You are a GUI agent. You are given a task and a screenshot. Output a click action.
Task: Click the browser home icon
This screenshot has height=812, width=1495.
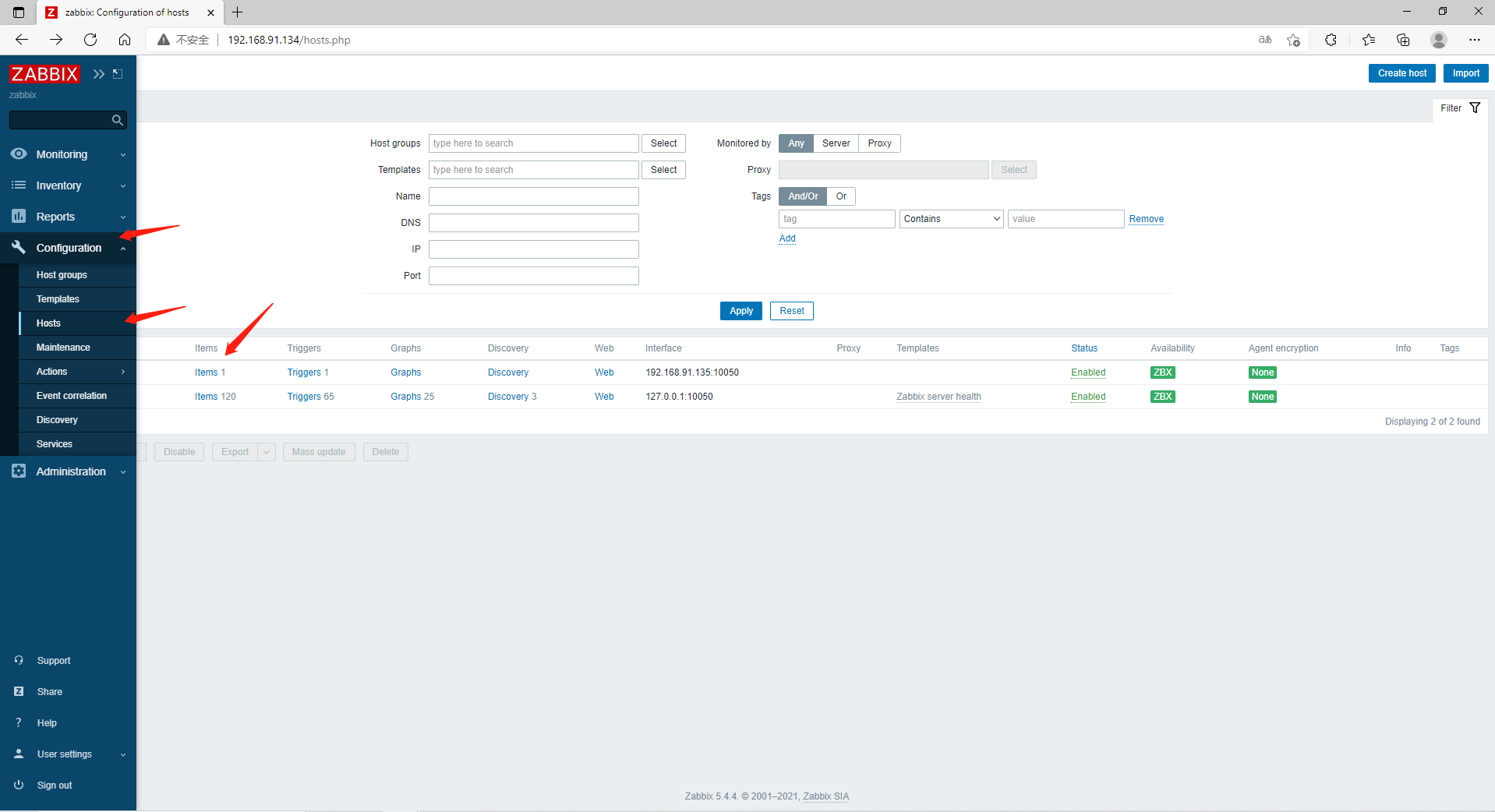(125, 40)
